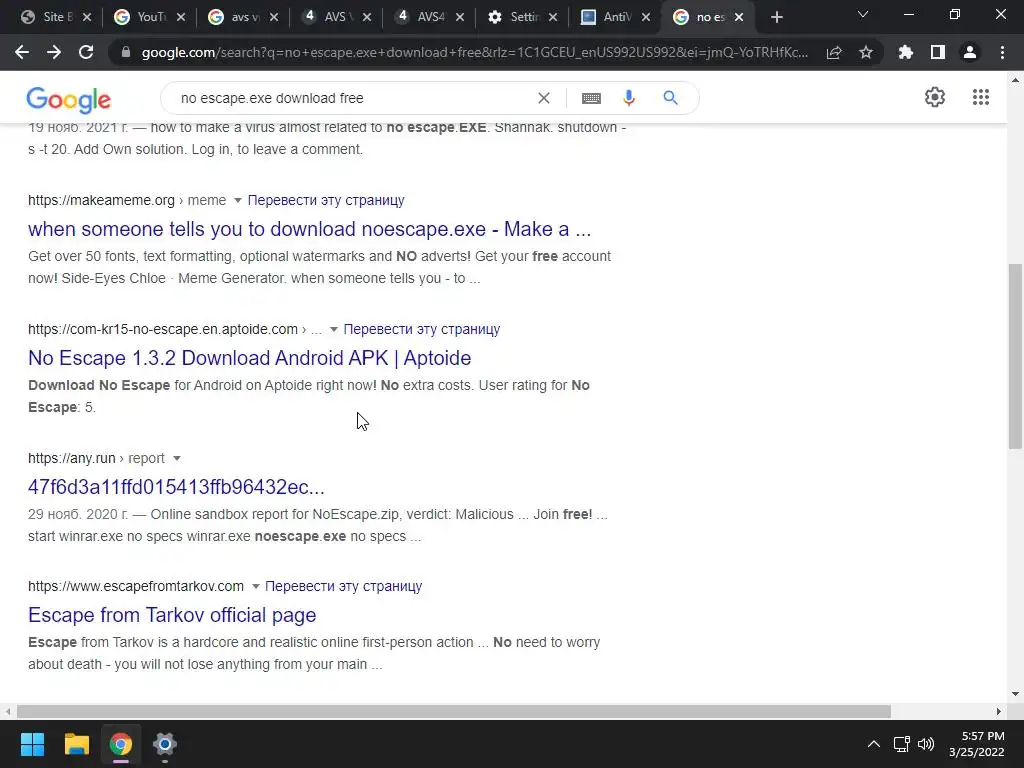1024x768 pixels.
Task: Expand makeameme.org result options arrow
Action: point(238,200)
